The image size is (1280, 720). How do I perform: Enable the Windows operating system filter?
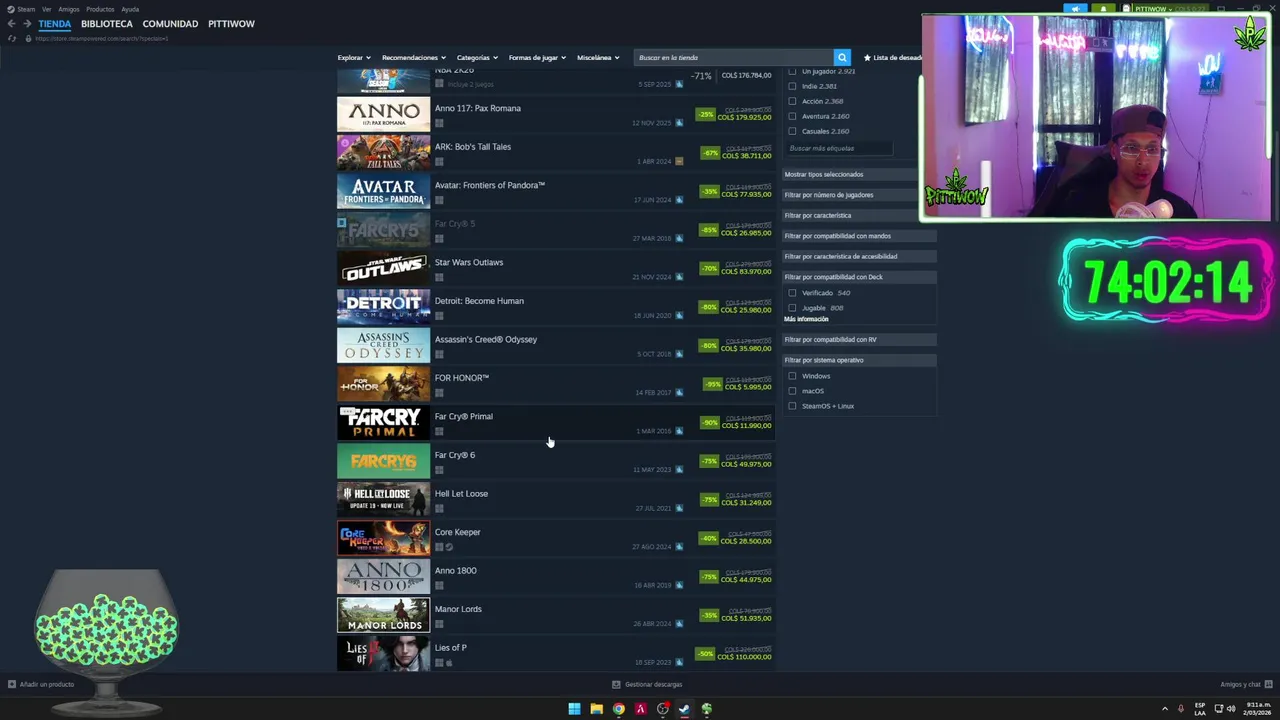(792, 376)
